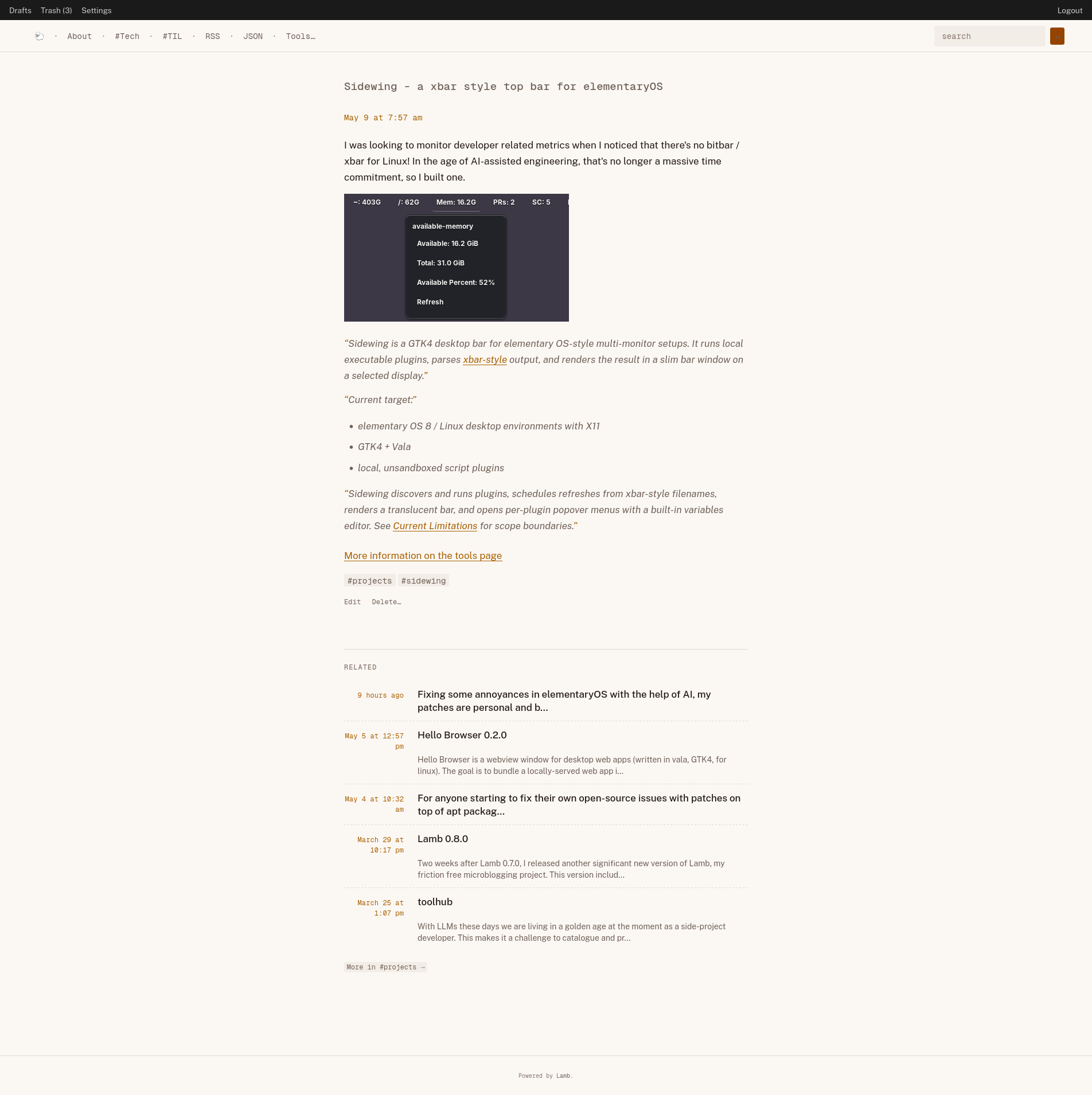Click the lamb logo home icon
Viewport: 1092px width, 1095px height.
[39, 36]
